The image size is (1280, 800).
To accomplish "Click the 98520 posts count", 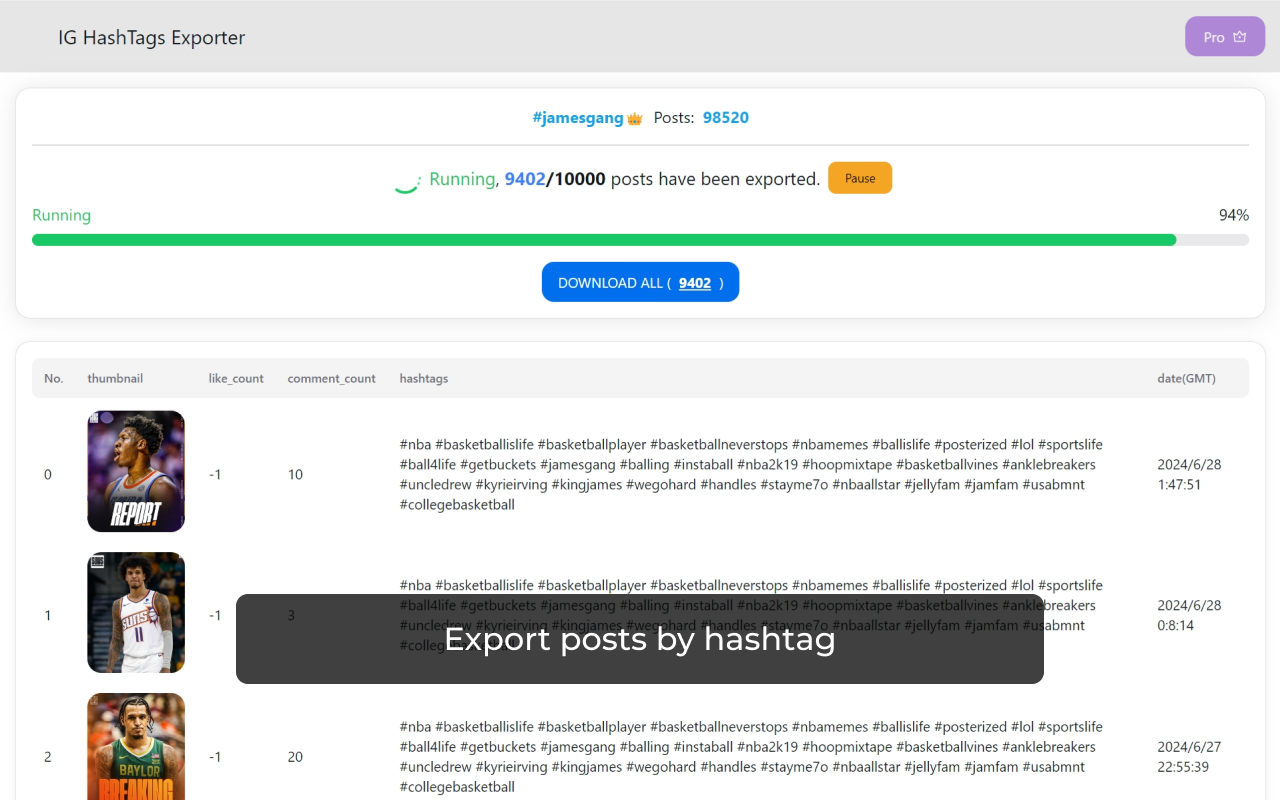I will 725,118.
